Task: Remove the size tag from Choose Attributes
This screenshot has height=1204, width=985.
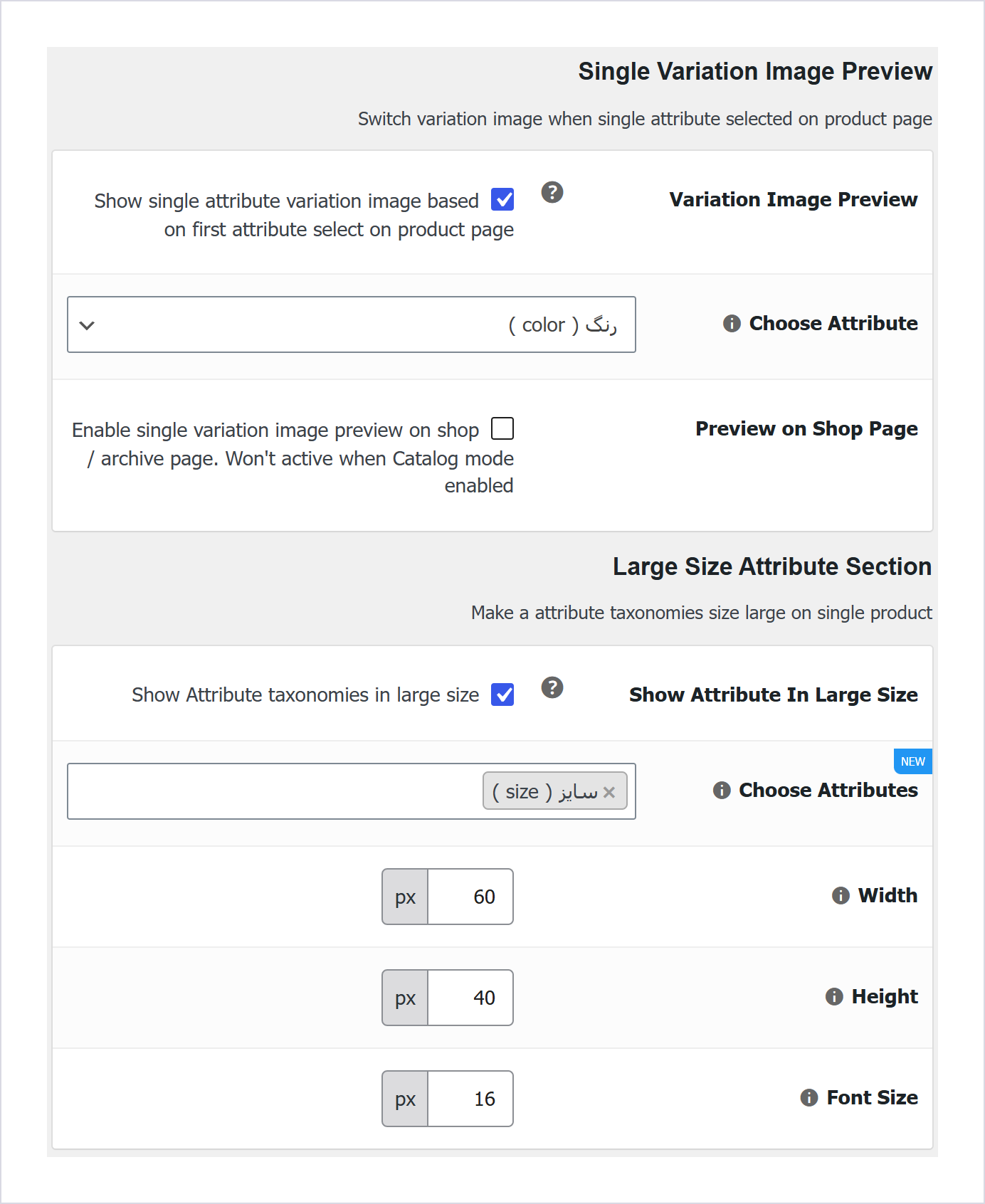Action: (x=609, y=792)
